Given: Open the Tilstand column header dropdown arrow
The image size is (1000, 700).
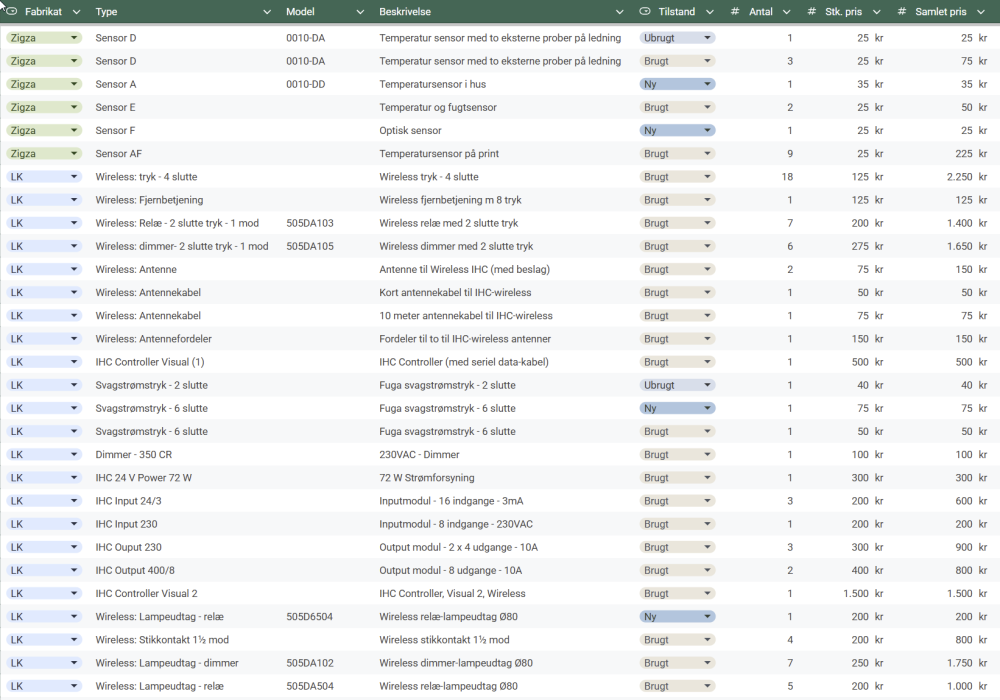Looking at the screenshot, I should (x=710, y=12).
